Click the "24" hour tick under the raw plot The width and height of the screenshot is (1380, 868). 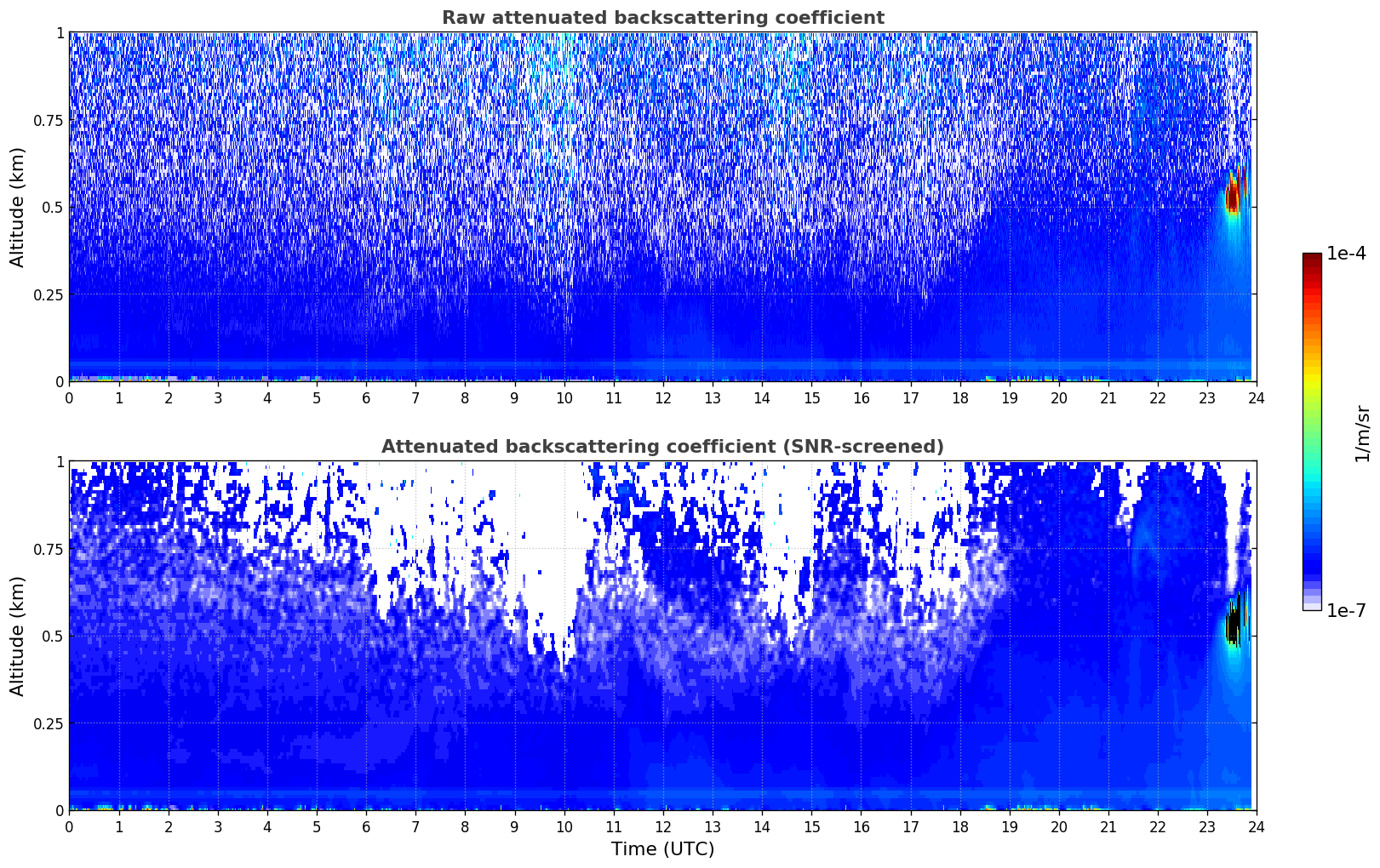click(x=1257, y=397)
